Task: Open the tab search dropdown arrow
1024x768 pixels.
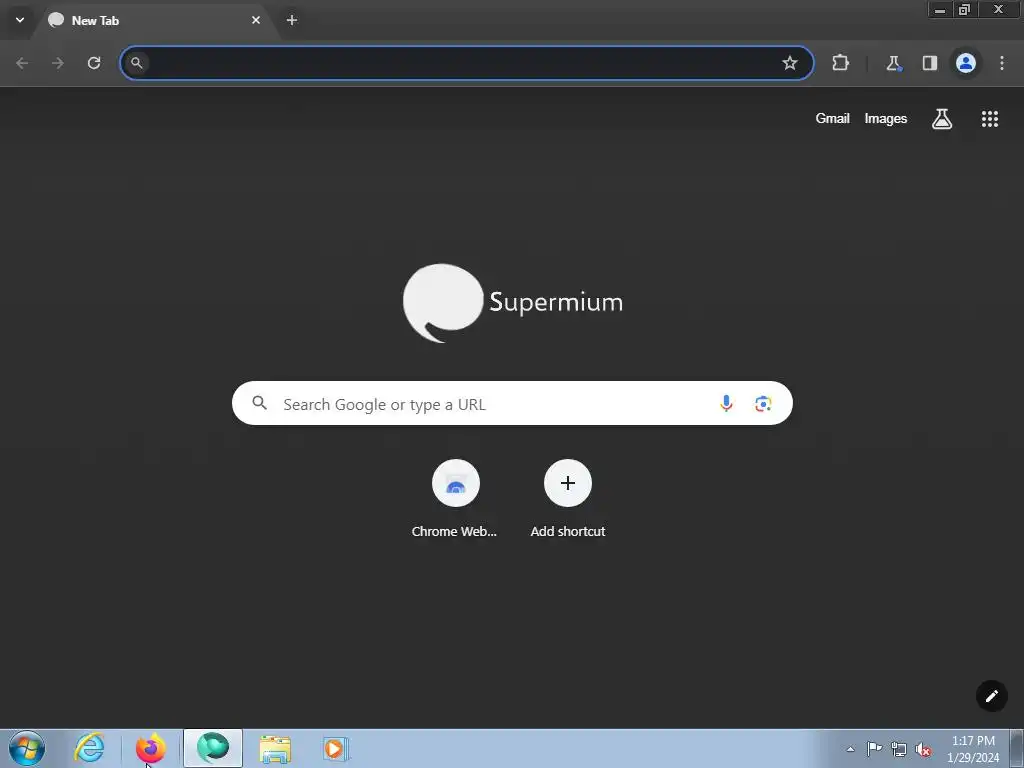Action: [x=20, y=20]
